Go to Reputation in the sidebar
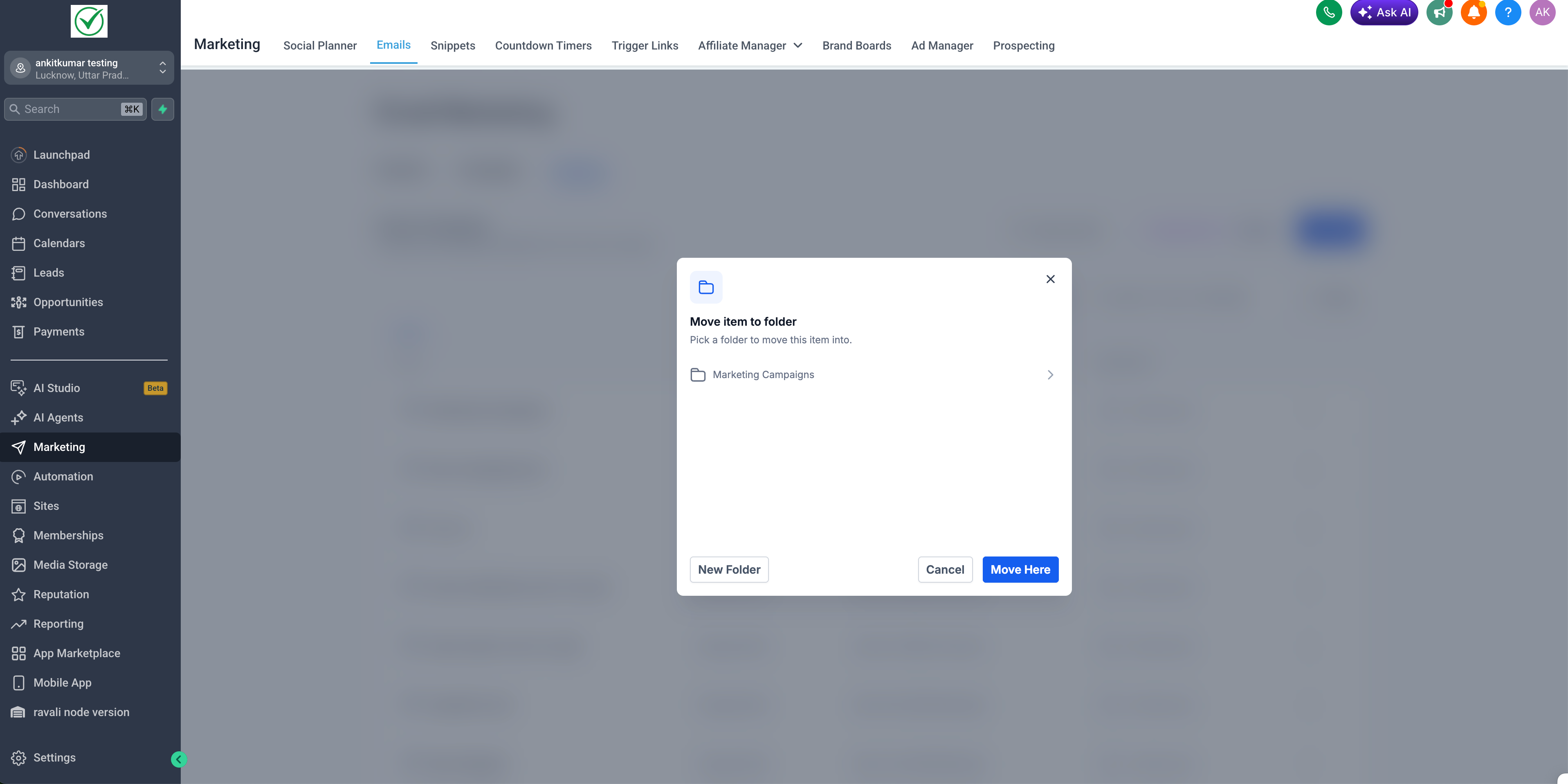Screen dimensions: 1568x784 [61, 594]
